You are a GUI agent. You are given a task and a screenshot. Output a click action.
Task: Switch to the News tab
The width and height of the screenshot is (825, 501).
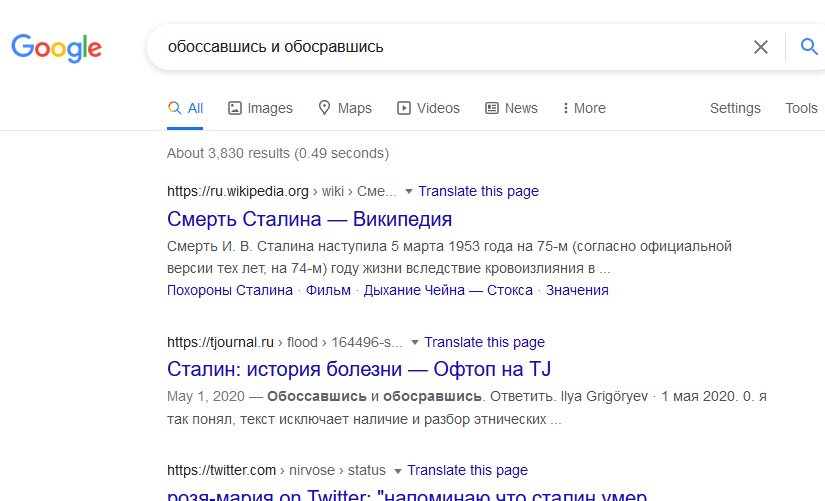click(511, 108)
